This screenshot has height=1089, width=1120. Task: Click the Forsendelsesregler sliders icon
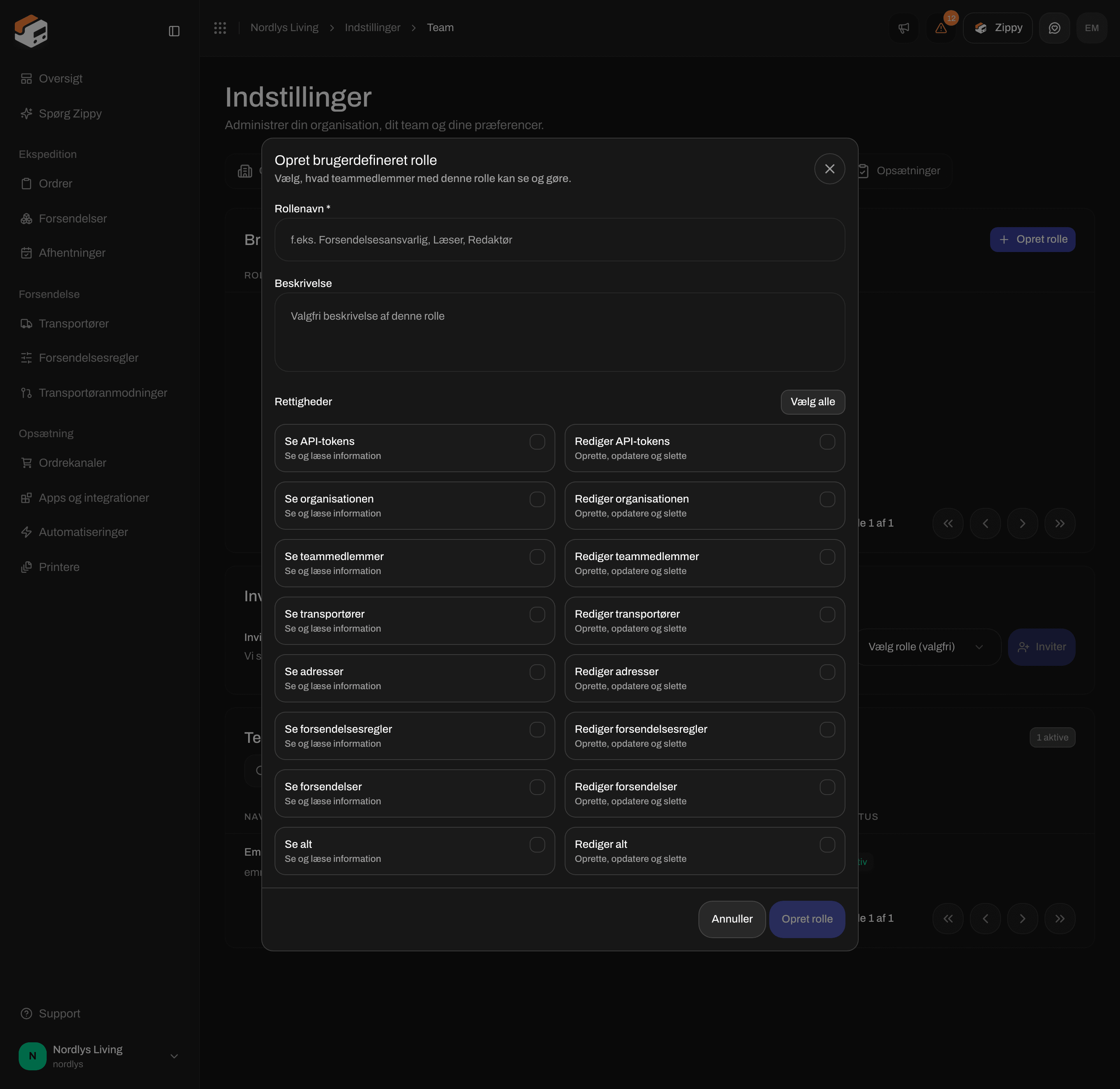26,358
